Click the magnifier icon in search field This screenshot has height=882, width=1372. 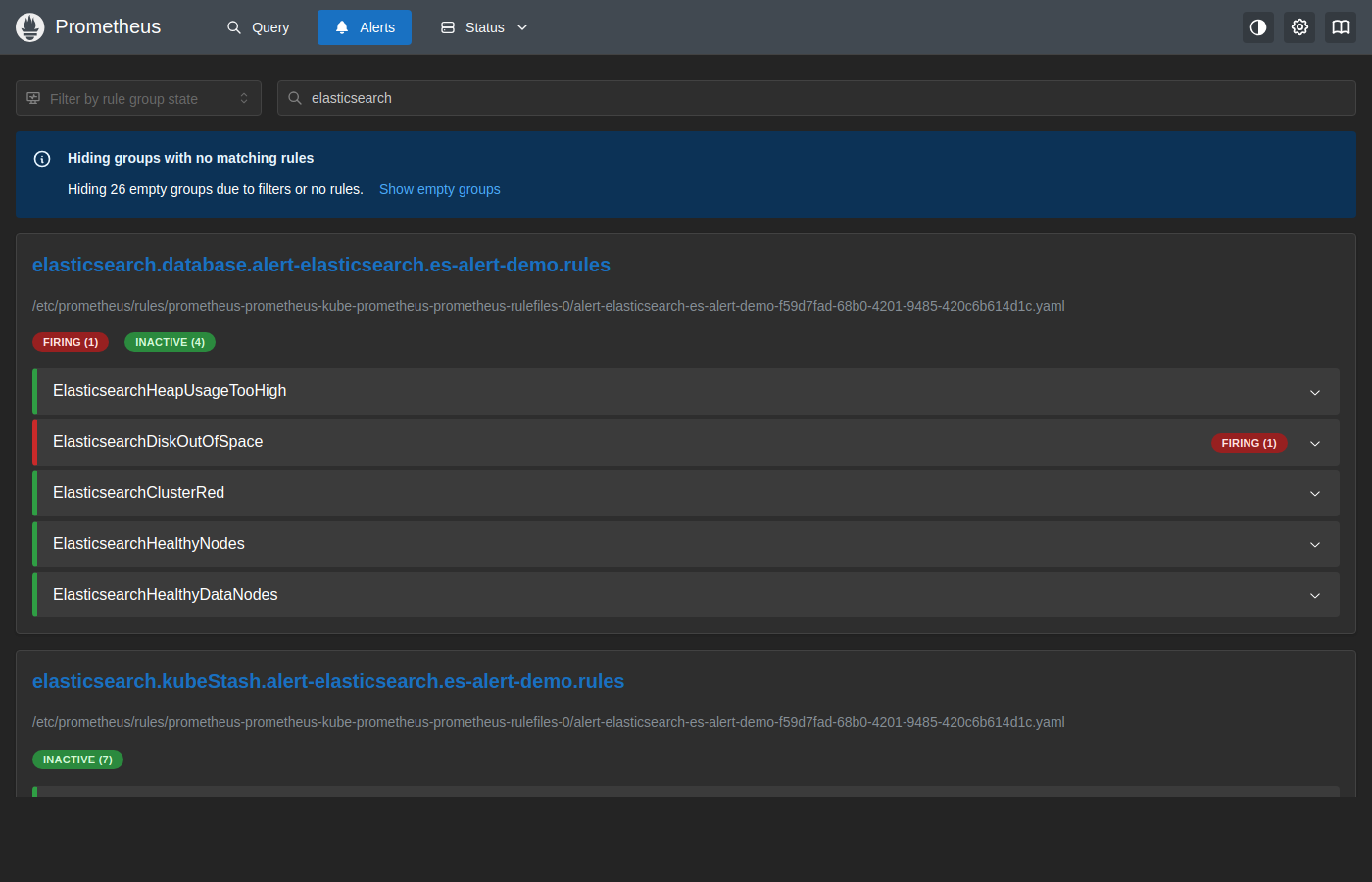coord(295,98)
